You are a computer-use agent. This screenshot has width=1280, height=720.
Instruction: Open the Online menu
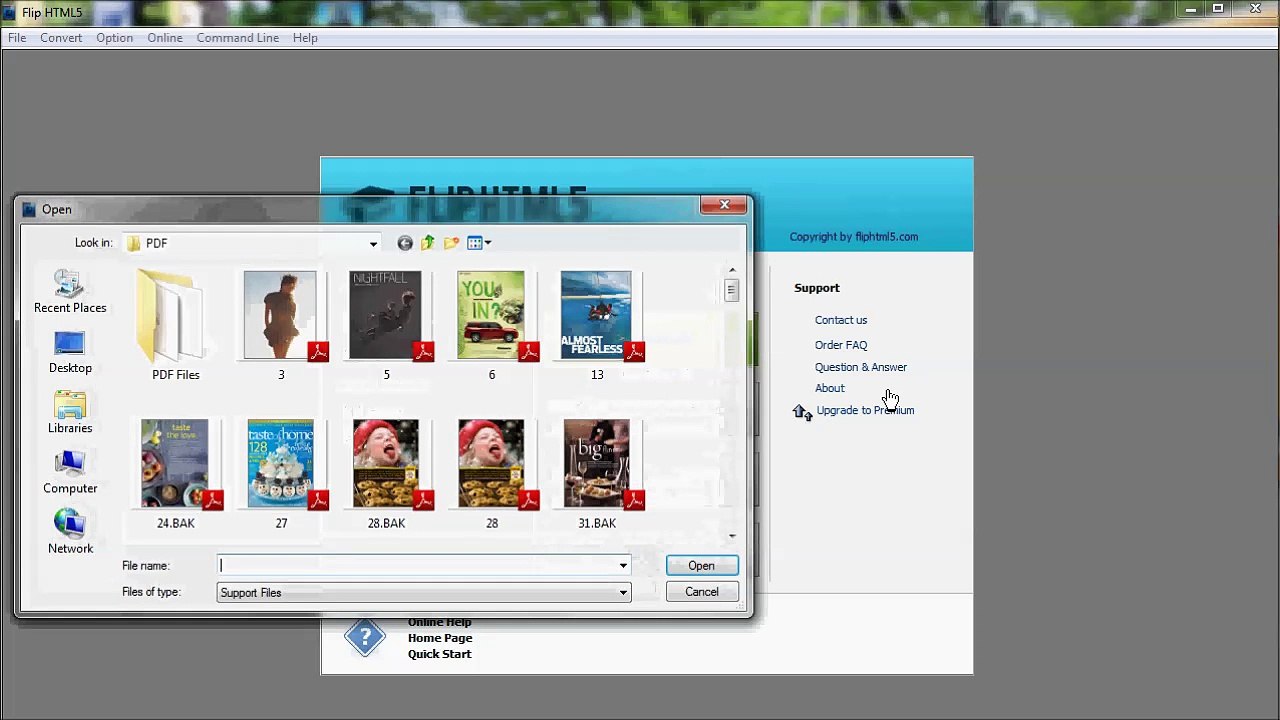pyautogui.click(x=165, y=38)
